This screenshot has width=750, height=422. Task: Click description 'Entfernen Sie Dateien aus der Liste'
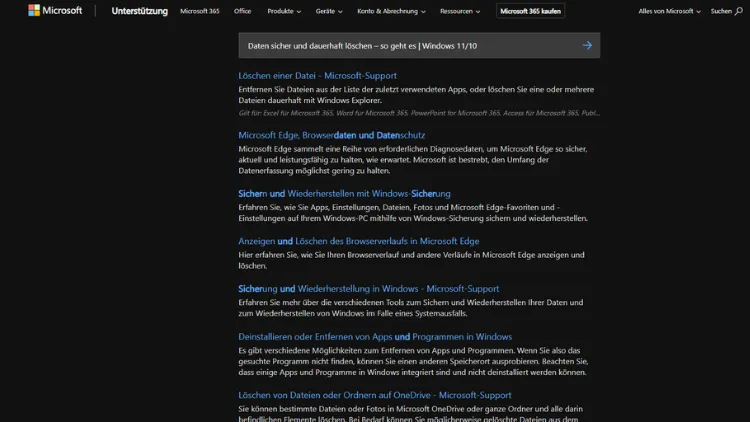(x=416, y=95)
